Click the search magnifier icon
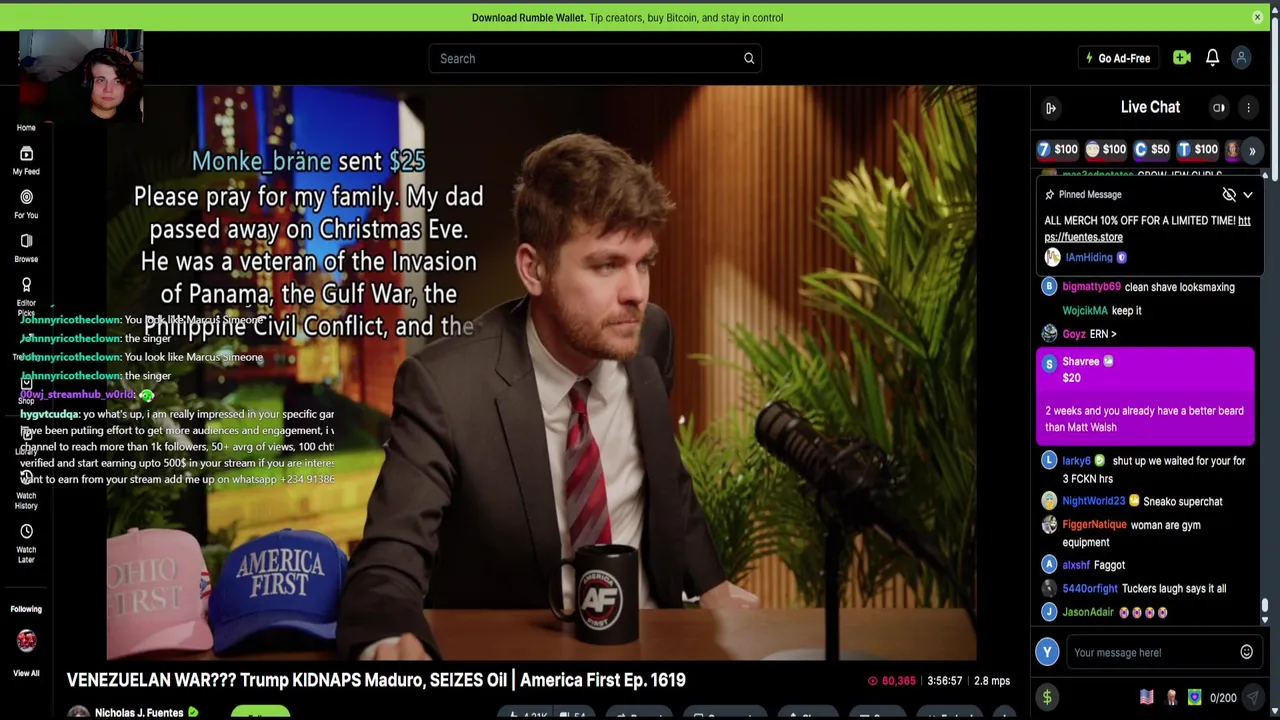 click(749, 58)
